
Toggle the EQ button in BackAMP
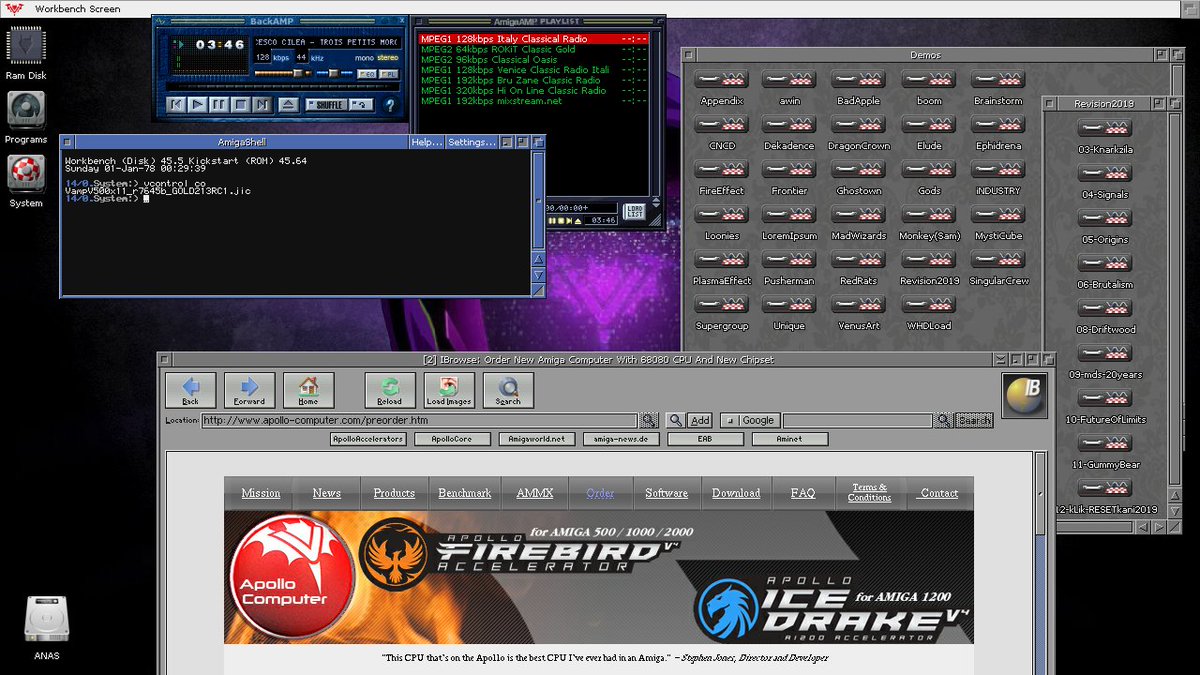367,74
